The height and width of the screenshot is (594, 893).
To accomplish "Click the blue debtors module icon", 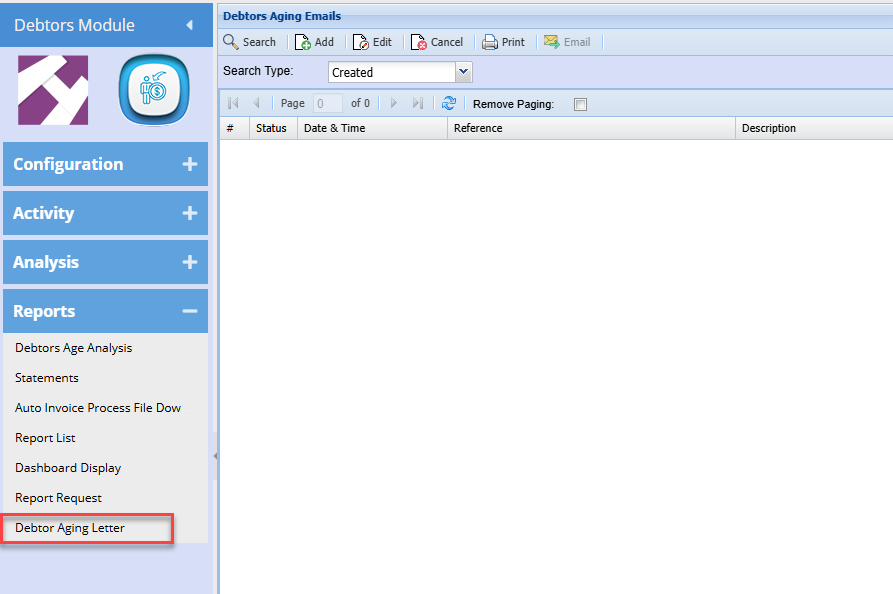I will point(154,90).
